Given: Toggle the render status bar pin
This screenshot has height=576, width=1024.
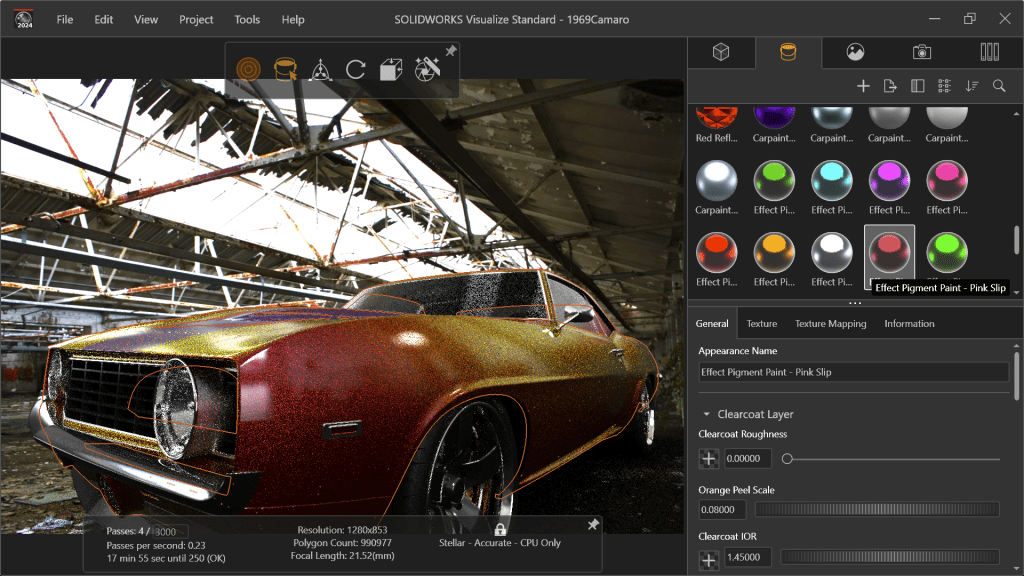Looking at the screenshot, I should pyautogui.click(x=593, y=524).
